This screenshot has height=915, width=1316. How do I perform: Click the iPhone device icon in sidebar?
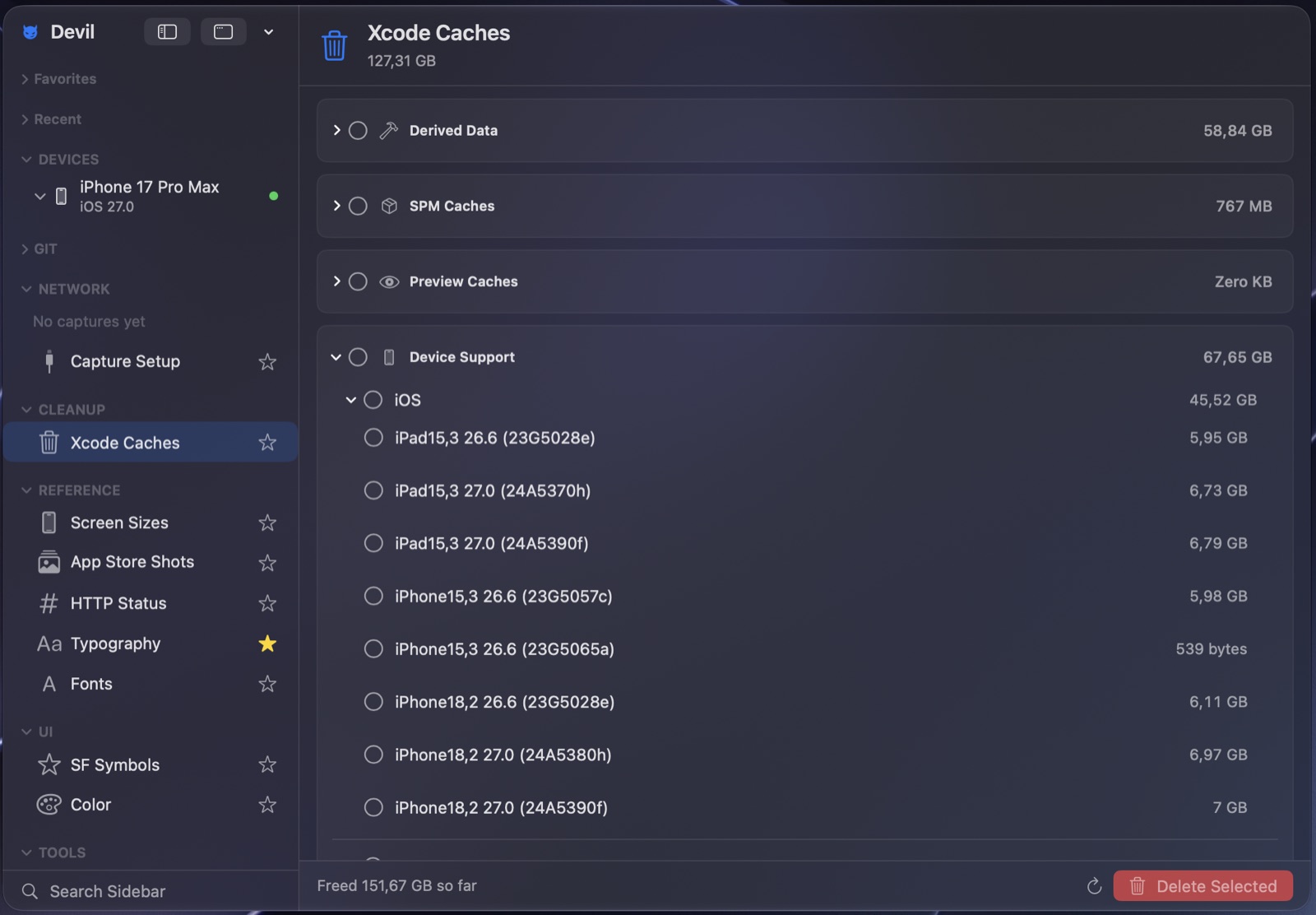[x=61, y=196]
